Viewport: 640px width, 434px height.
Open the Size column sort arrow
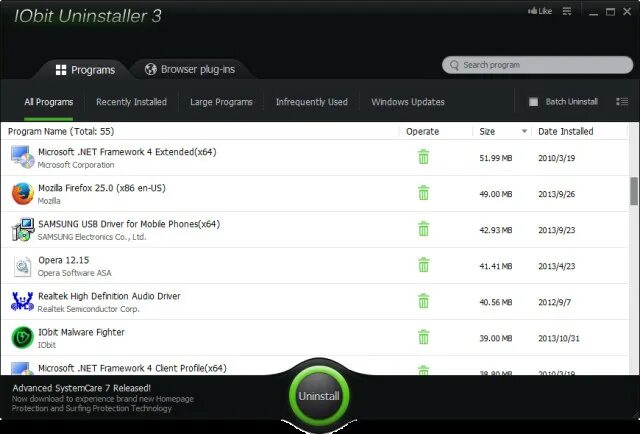click(x=524, y=131)
